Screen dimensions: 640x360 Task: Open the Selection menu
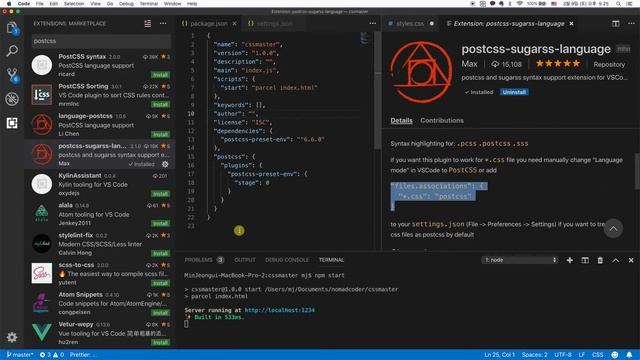[x=74, y=4]
